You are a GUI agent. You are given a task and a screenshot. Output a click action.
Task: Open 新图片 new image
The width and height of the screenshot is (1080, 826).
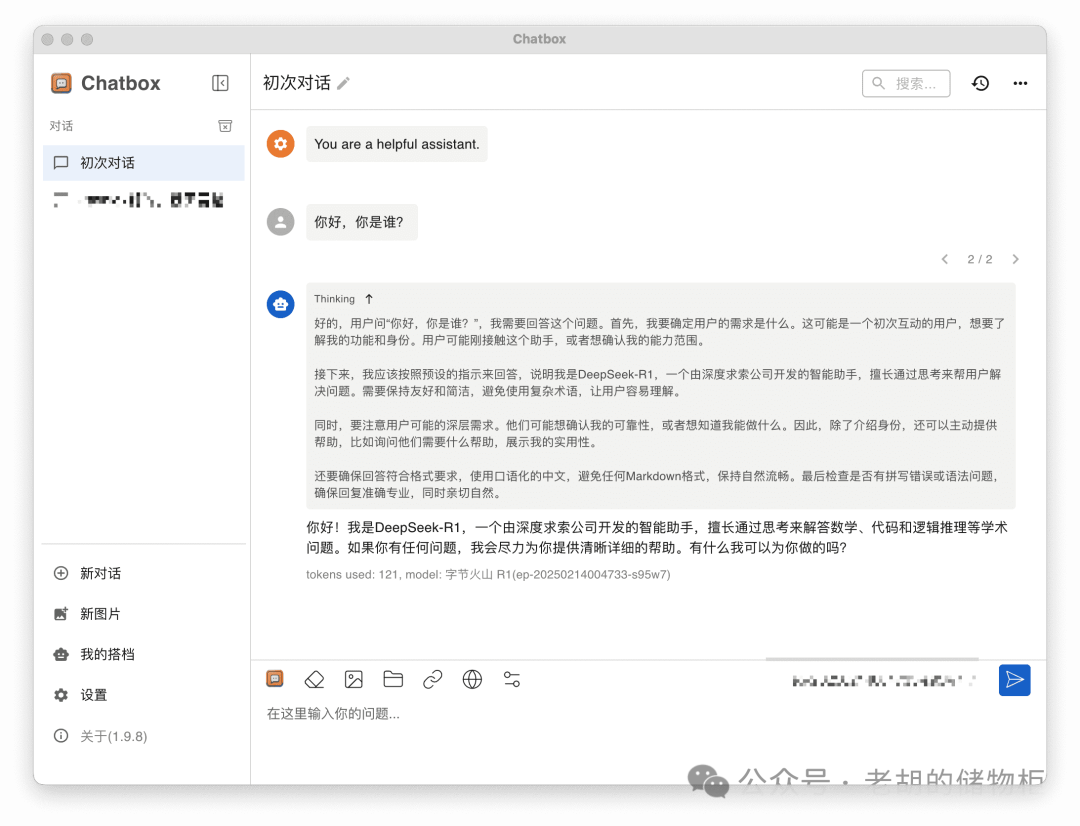tap(143, 614)
